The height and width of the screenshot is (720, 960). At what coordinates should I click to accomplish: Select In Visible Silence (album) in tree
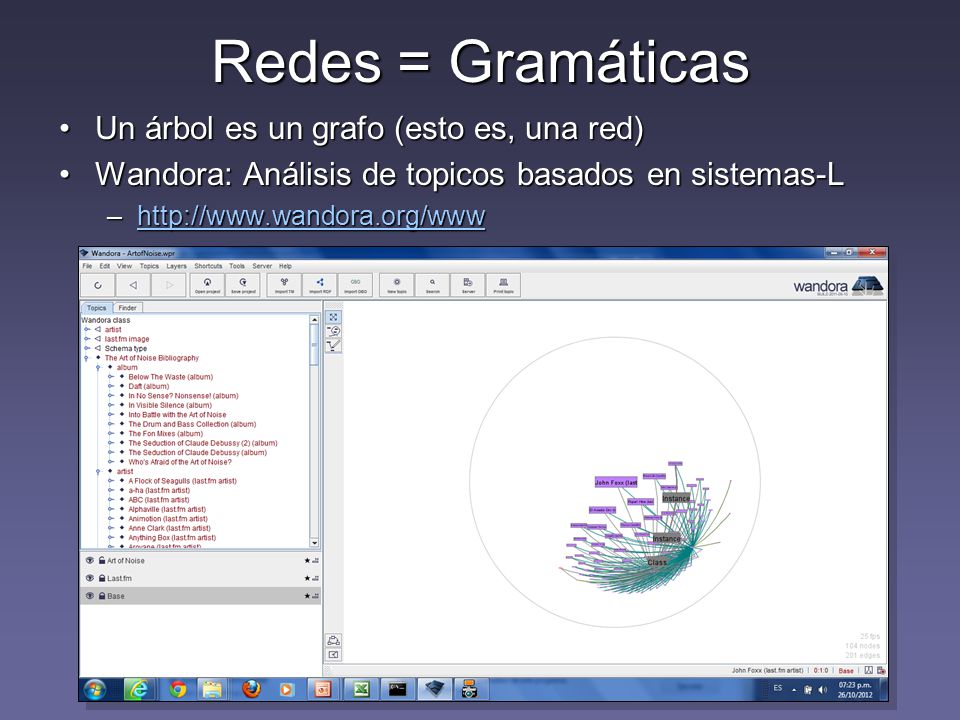tap(170, 405)
